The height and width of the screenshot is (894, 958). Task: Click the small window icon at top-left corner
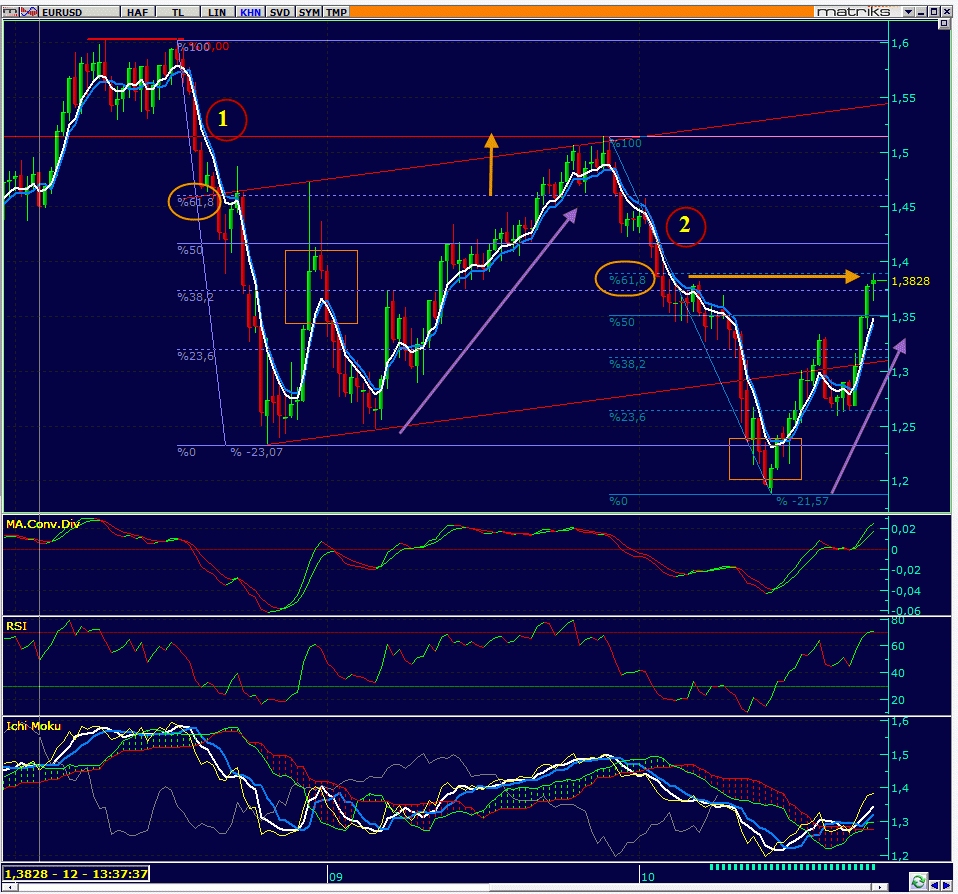click(x=10, y=11)
